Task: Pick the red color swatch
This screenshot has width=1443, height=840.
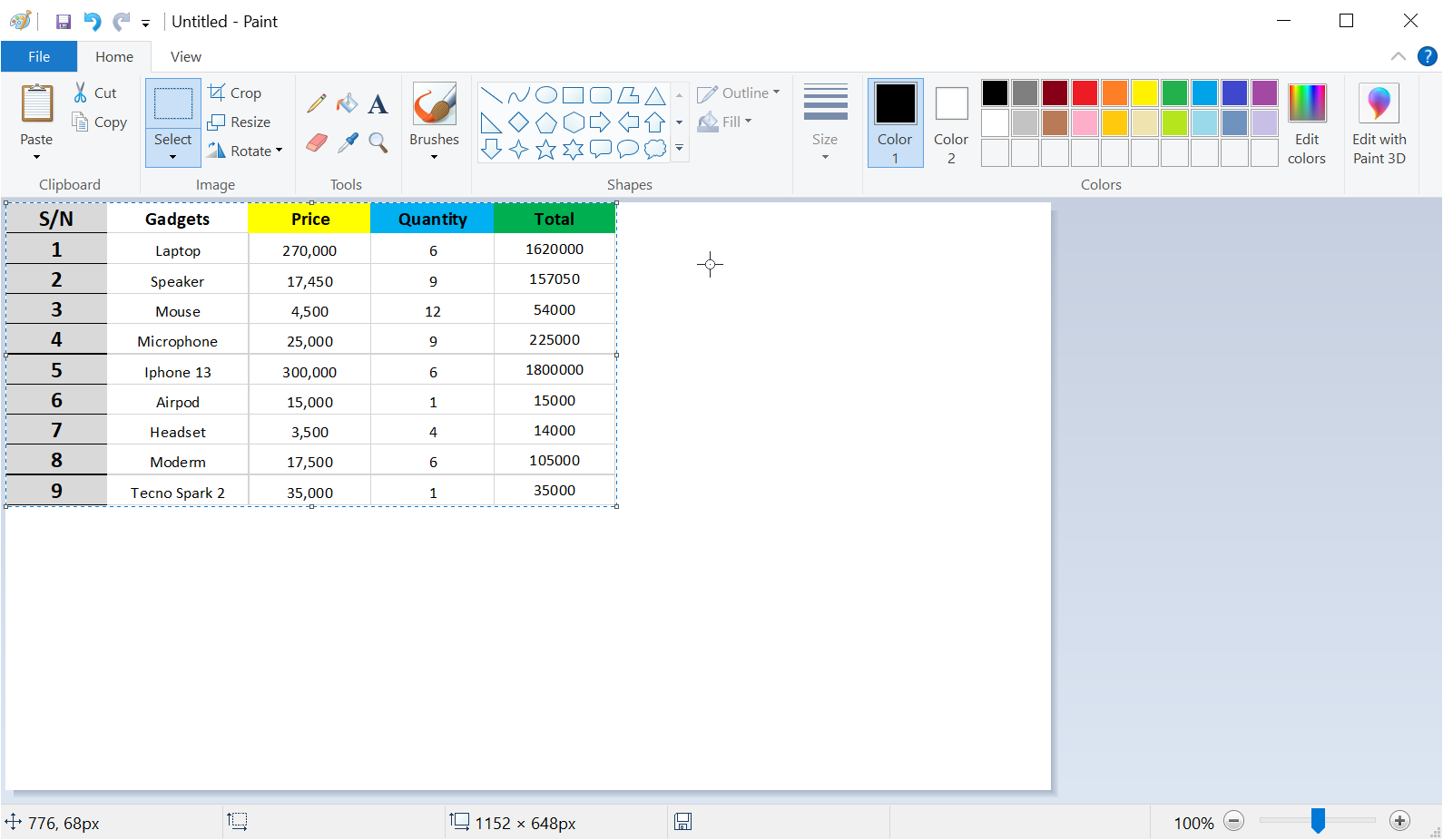Action: coord(1085,93)
